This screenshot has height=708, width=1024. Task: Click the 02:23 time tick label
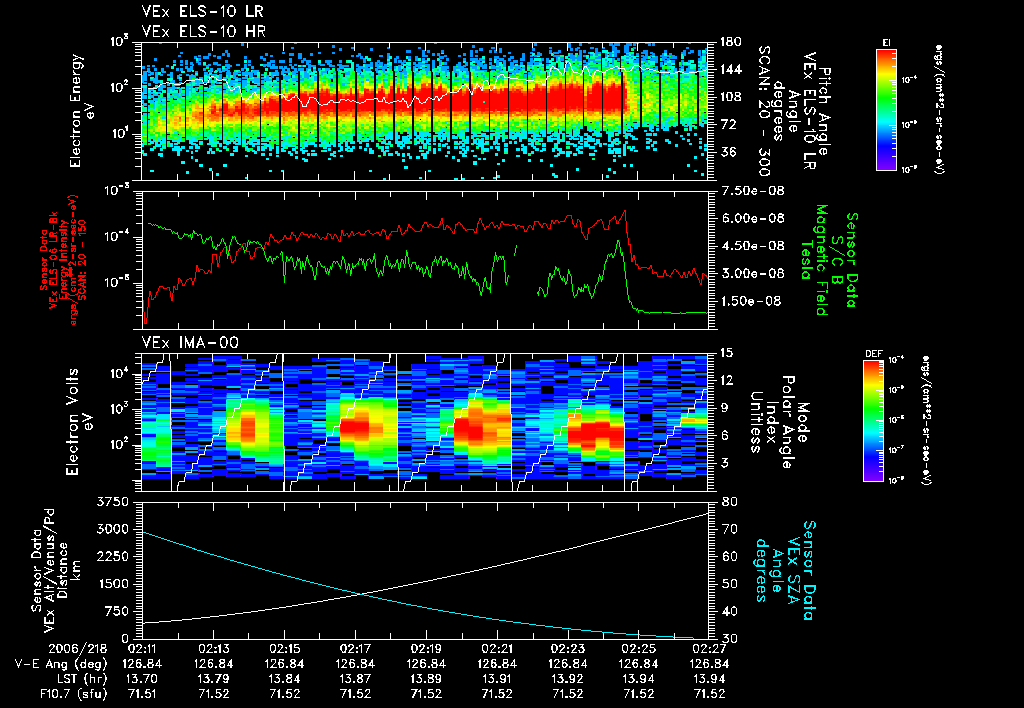[x=568, y=649]
